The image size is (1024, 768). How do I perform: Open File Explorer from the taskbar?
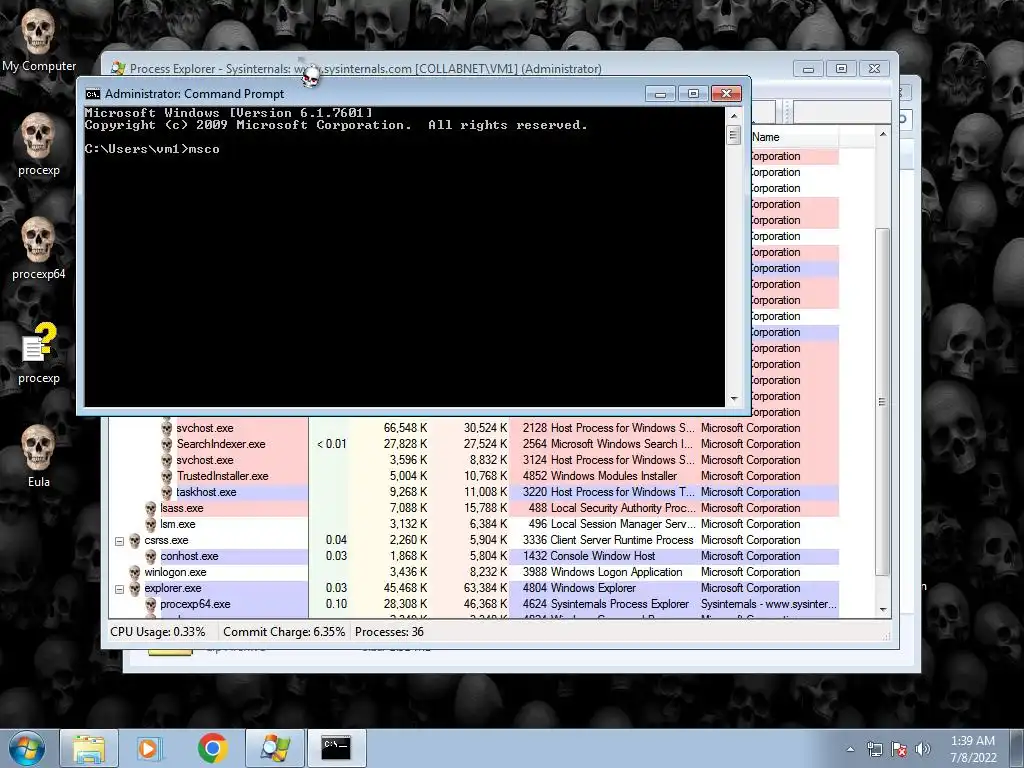point(89,748)
